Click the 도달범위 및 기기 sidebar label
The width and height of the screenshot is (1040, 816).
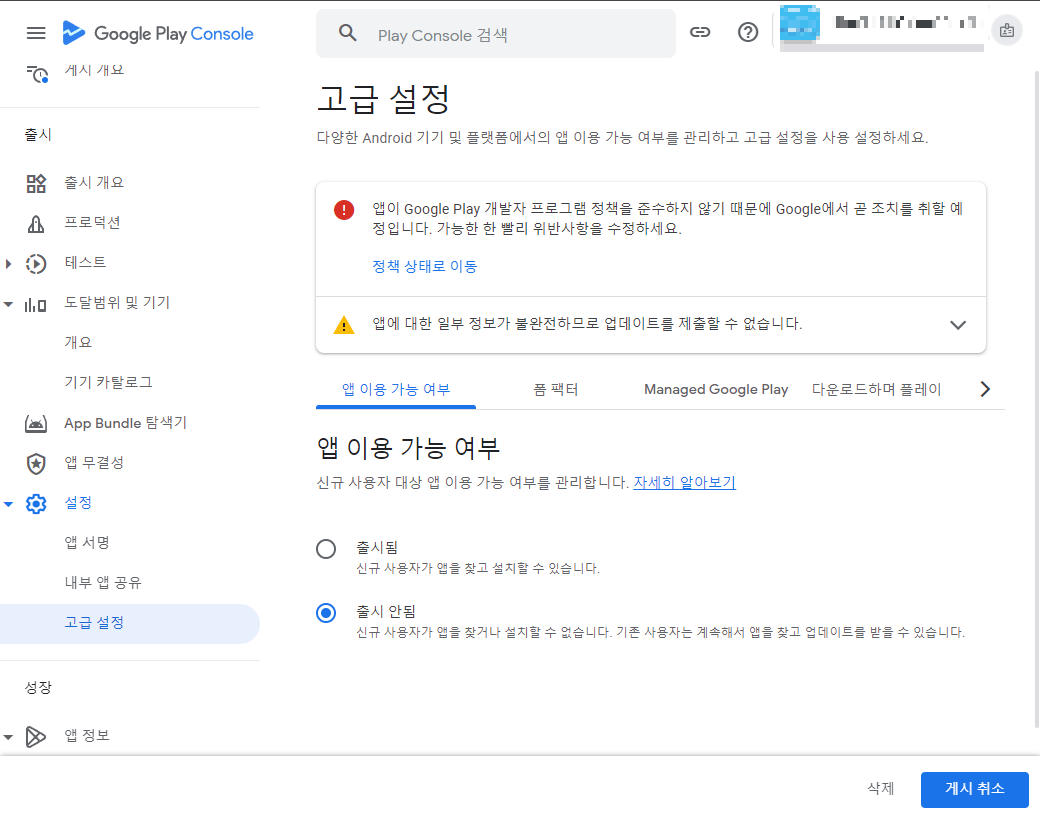point(117,303)
